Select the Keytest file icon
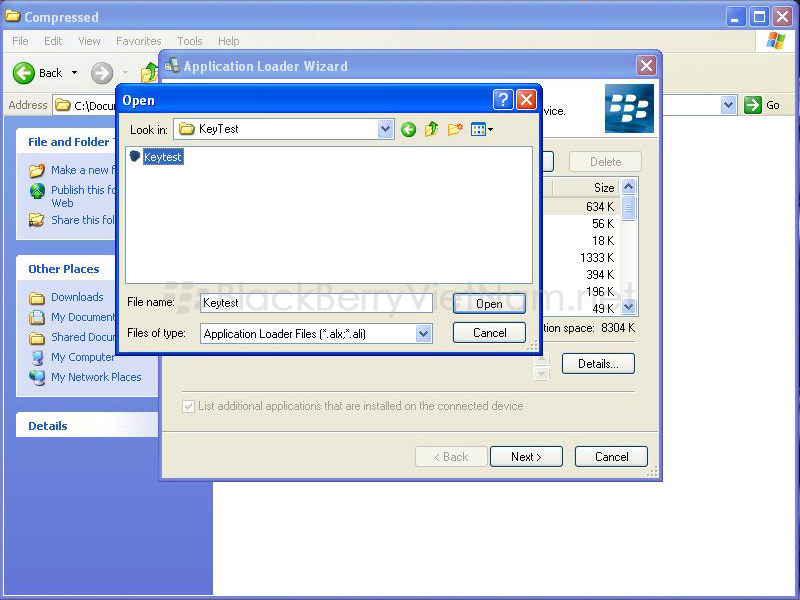Viewport: 800px width, 600px height. (135, 156)
